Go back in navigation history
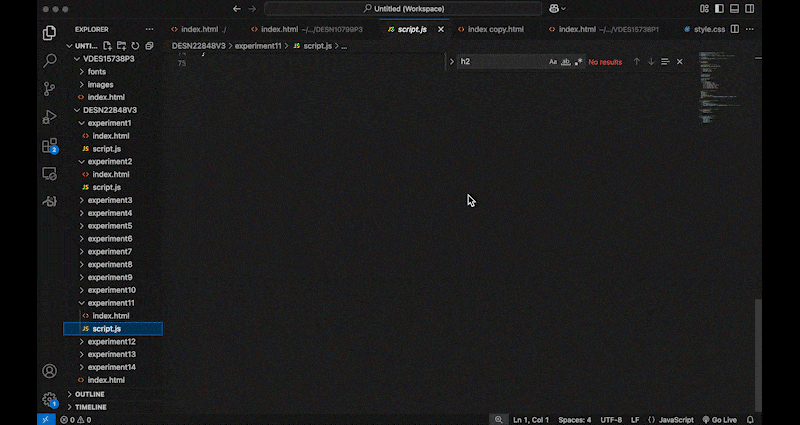Viewport: 800px width, 425px height. (x=237, y=9)
